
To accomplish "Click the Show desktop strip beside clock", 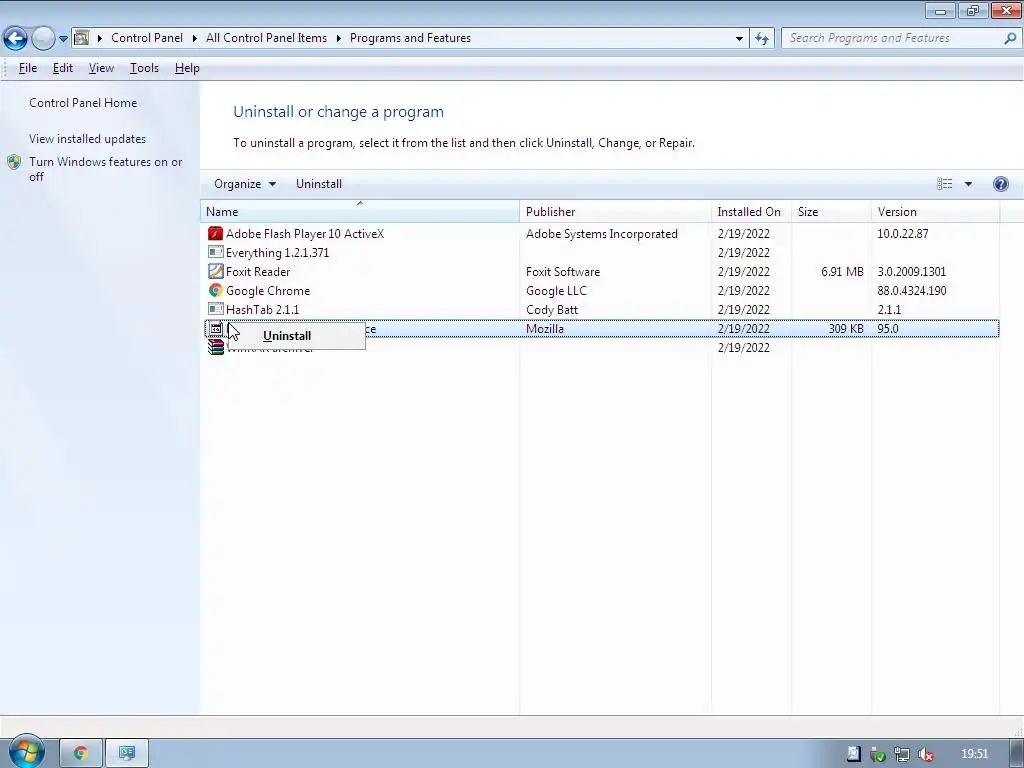I will [1016, 754].
